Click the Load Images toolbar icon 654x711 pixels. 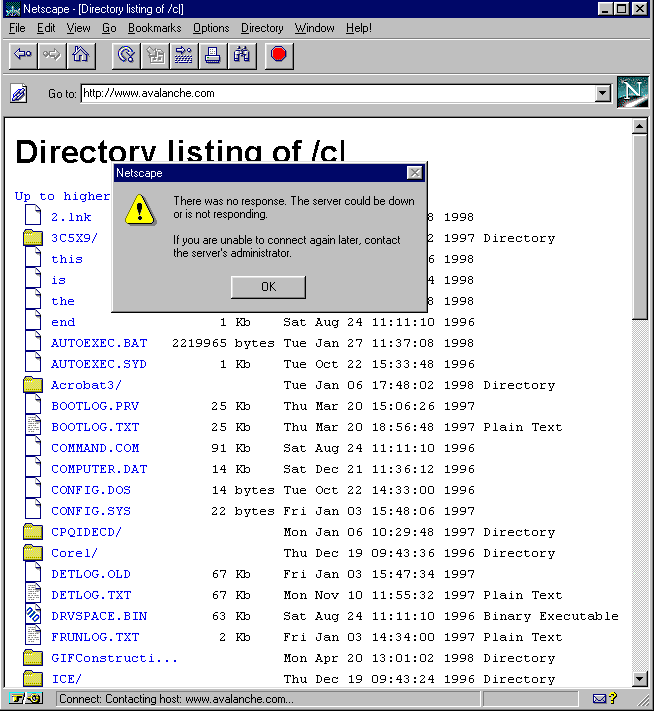[155, 56]
